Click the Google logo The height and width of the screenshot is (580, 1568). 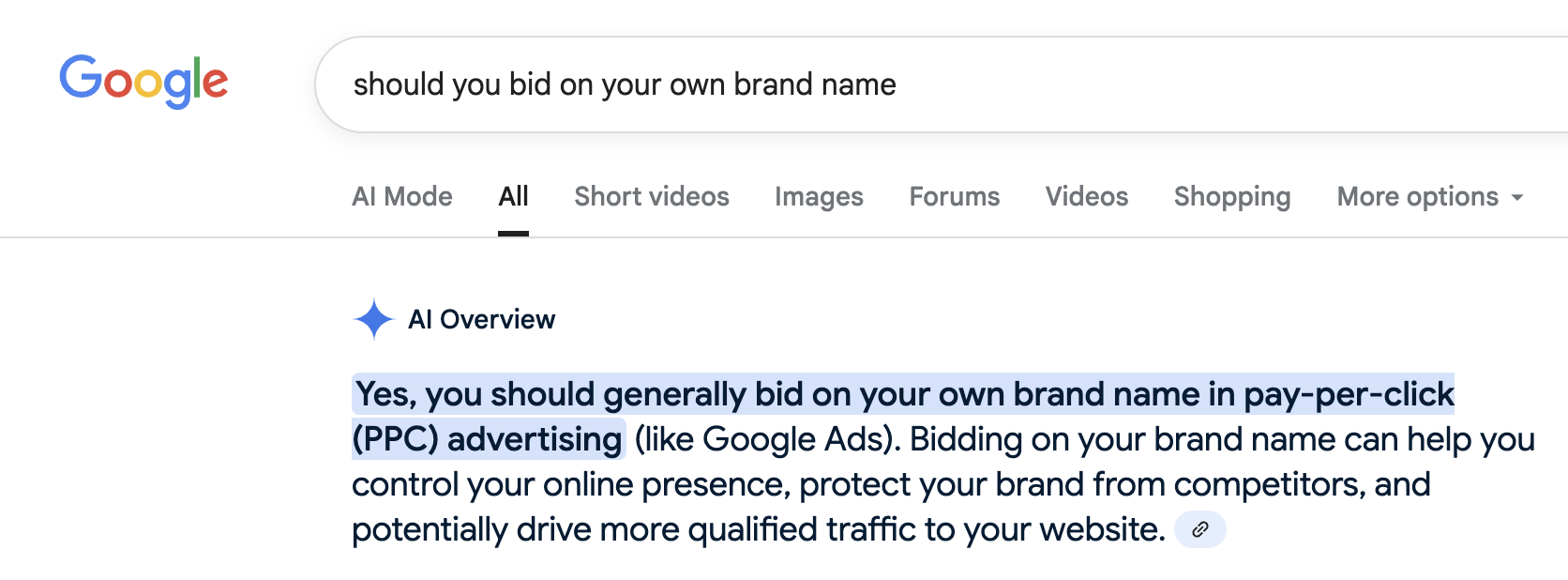click(143, 82)
